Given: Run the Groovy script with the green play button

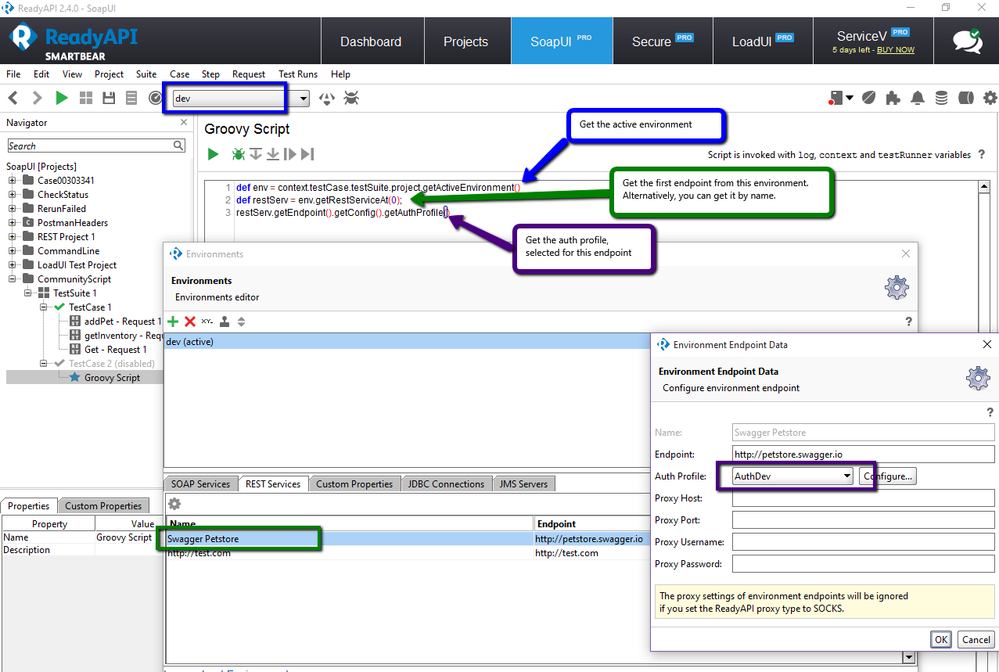Looking at the screenshot, I should (213, 154).
